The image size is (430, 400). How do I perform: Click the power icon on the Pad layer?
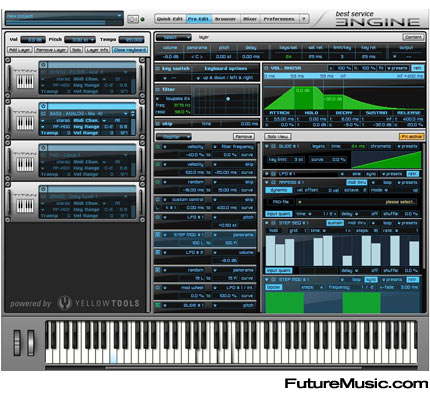(43, 148)
